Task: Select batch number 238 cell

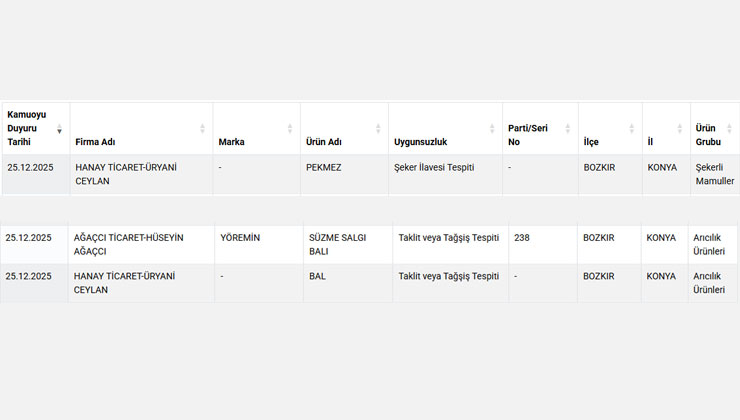Action: click(522, 238)
